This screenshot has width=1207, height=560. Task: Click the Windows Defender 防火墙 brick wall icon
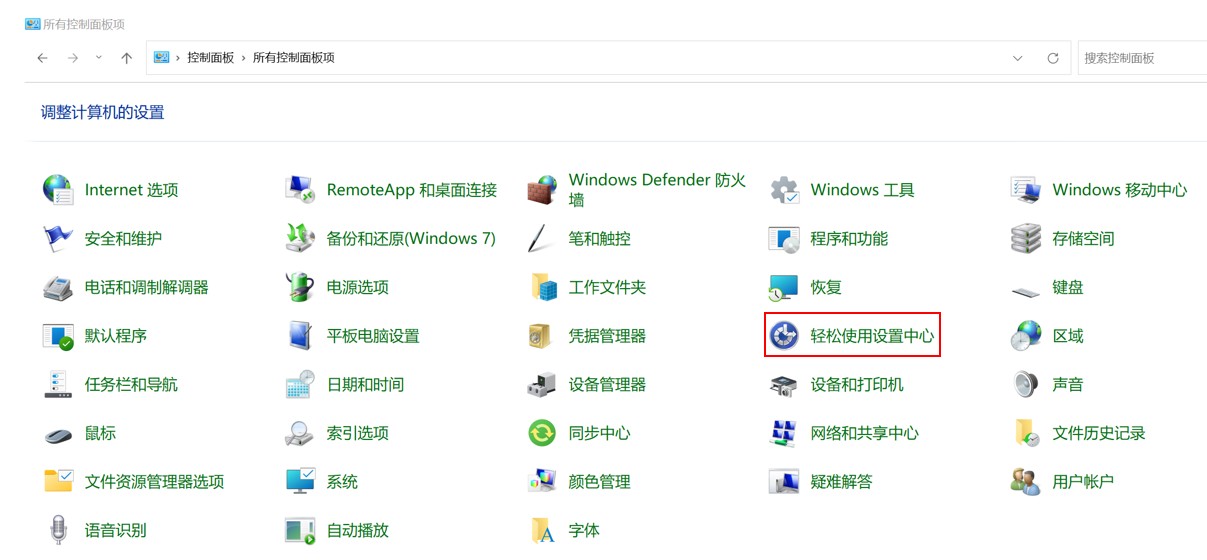click(x=542, y=190)
